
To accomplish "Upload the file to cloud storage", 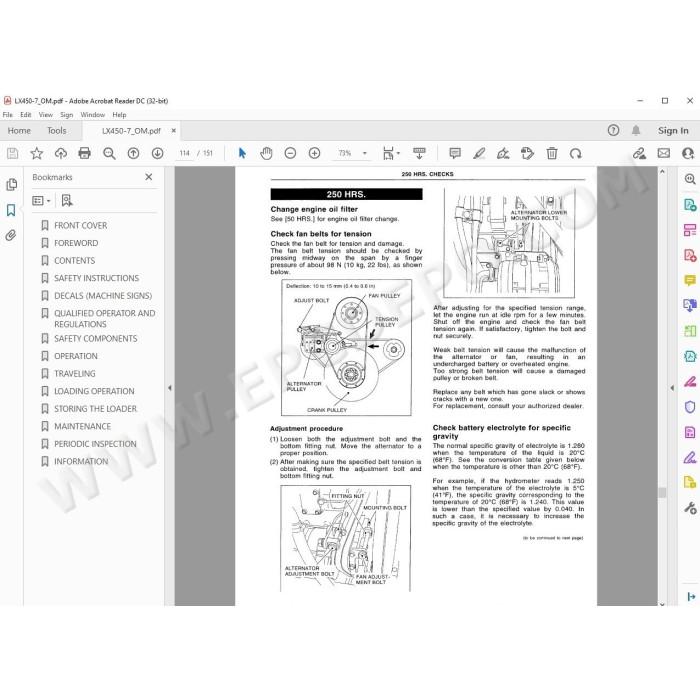I will 61,154.
